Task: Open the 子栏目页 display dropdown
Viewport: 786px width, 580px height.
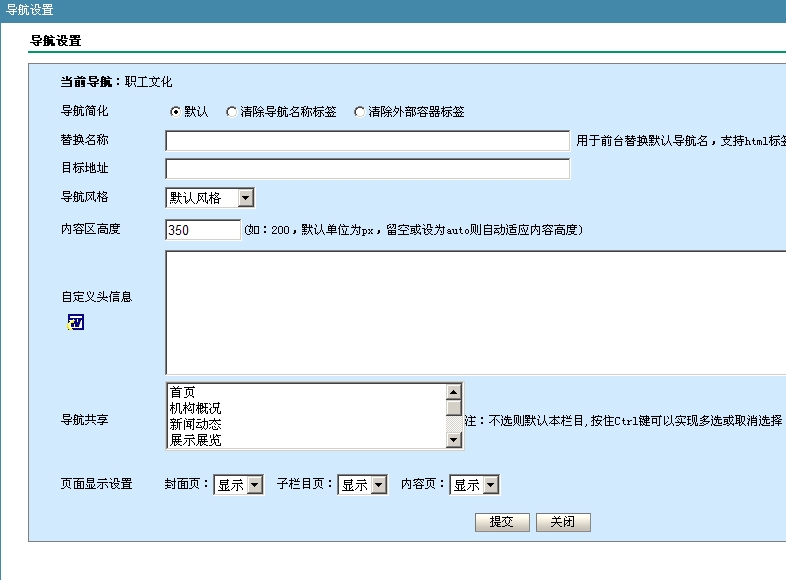Action: pyautogui.click(x=362, y=485)
